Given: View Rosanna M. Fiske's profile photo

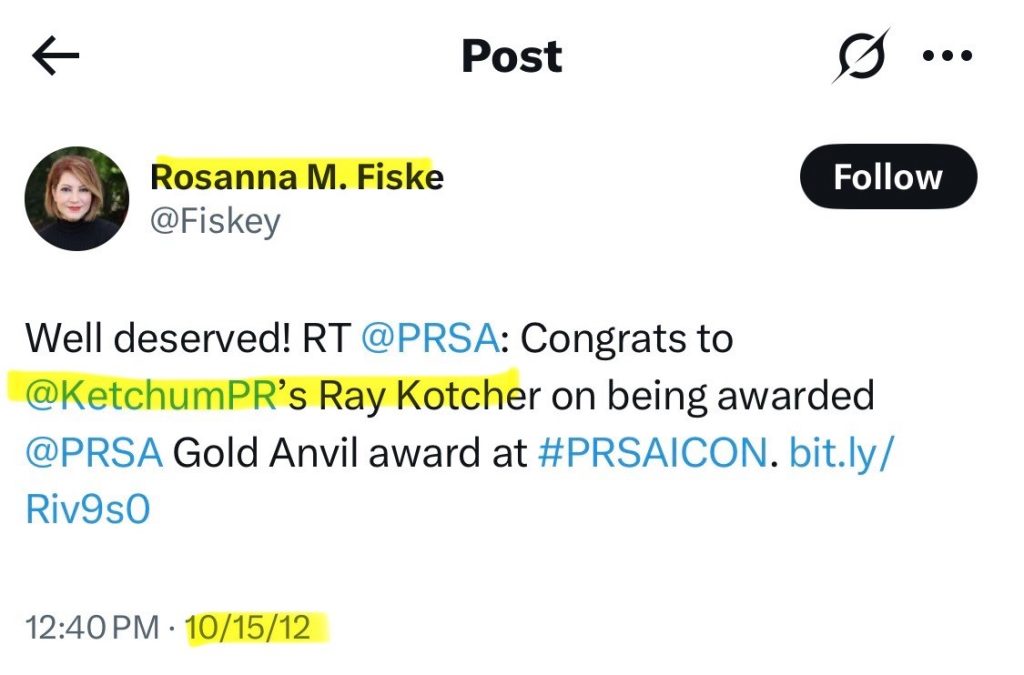Looking at the screenshot, I should [76, 198].
